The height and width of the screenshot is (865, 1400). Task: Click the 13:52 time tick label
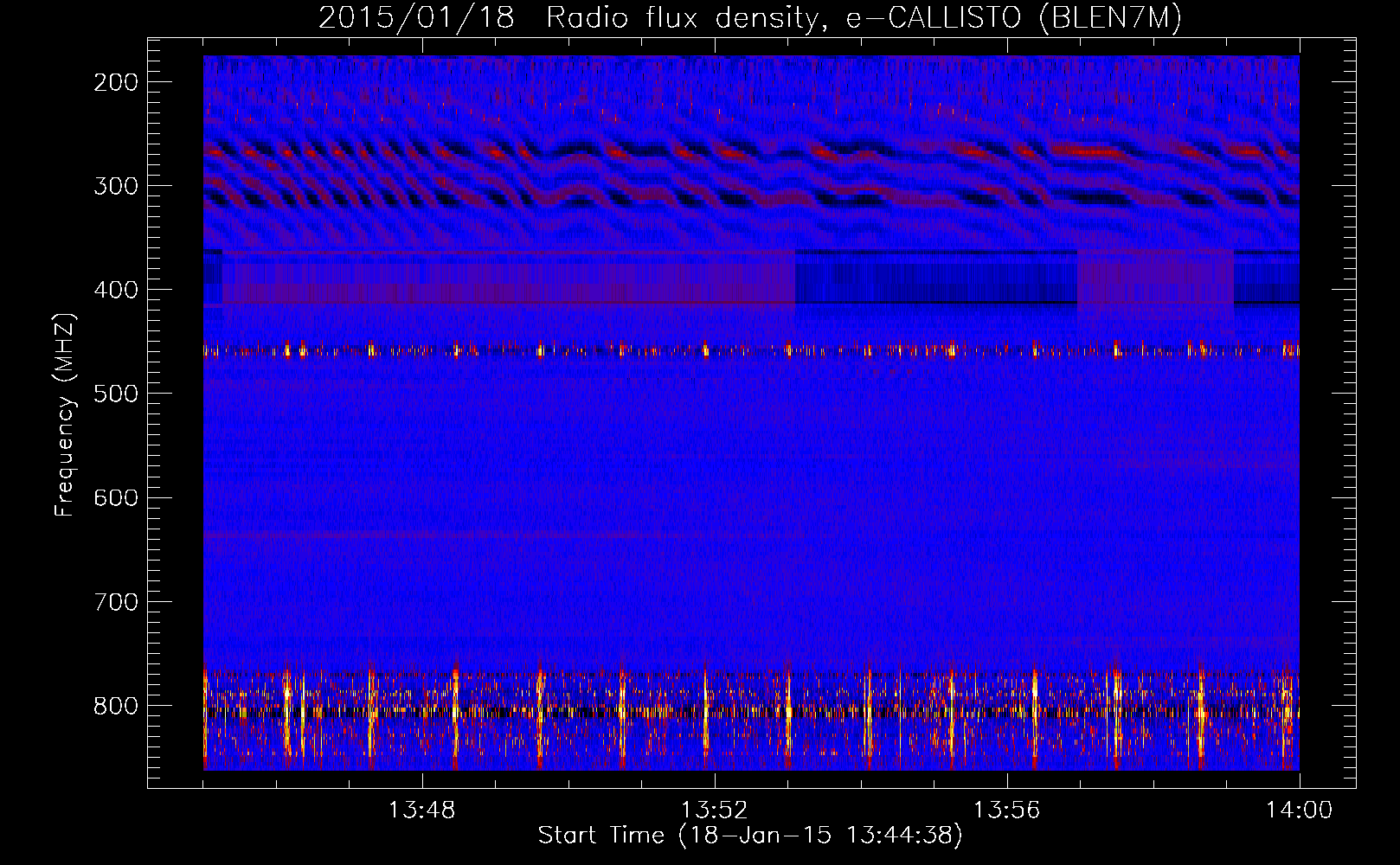click(715, 811)
